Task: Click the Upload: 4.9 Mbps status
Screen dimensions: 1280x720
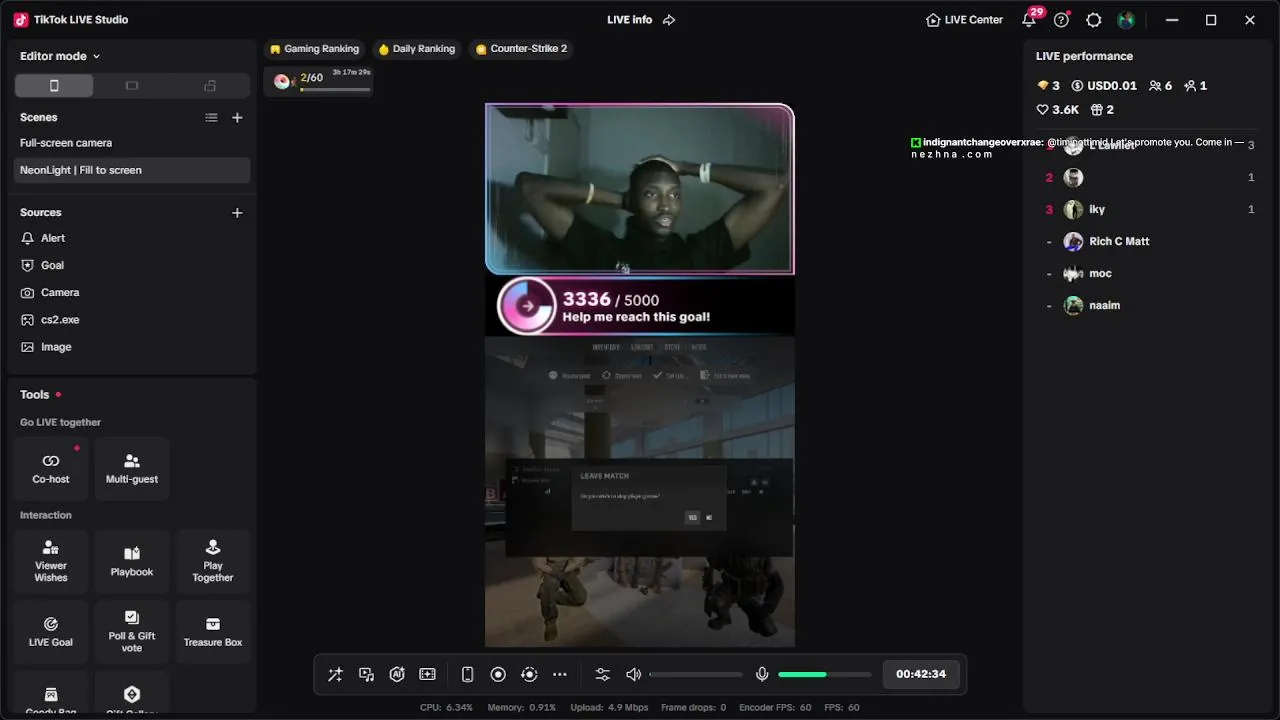Action: tap(609, 707)
